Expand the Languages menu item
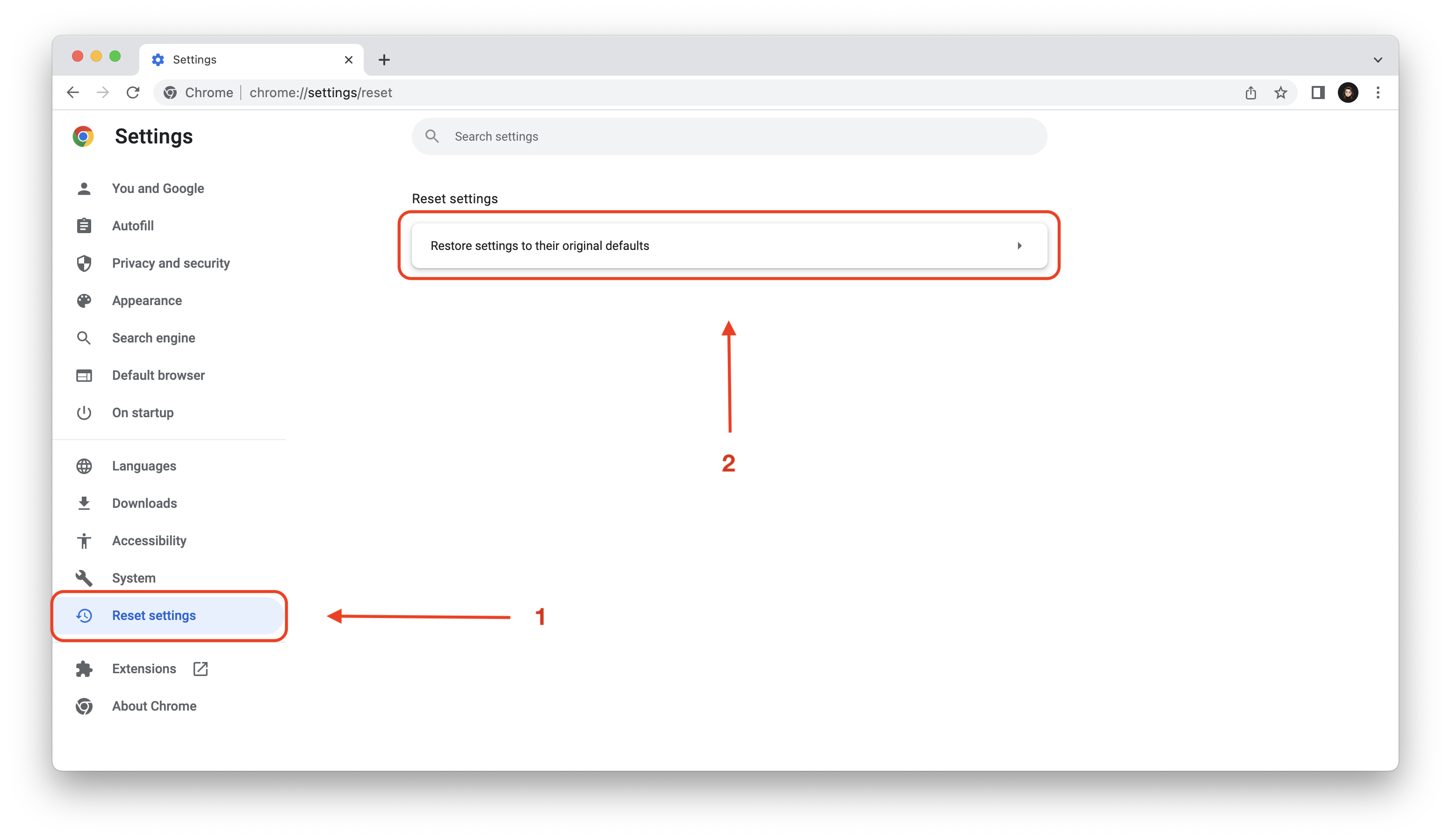Viewport: 1451px width, 840px height. click(143, 465)
